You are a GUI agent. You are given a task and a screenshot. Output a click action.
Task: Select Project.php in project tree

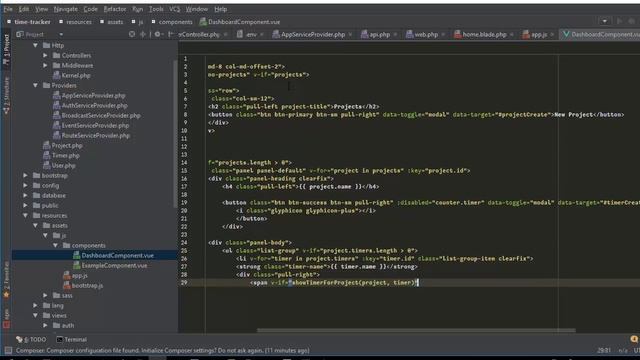pos(62,146)
